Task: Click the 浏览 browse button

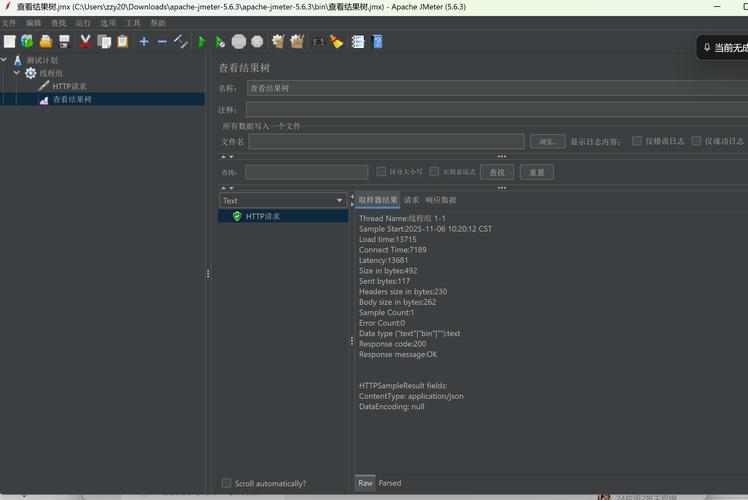Action: [x=548, y=141]
